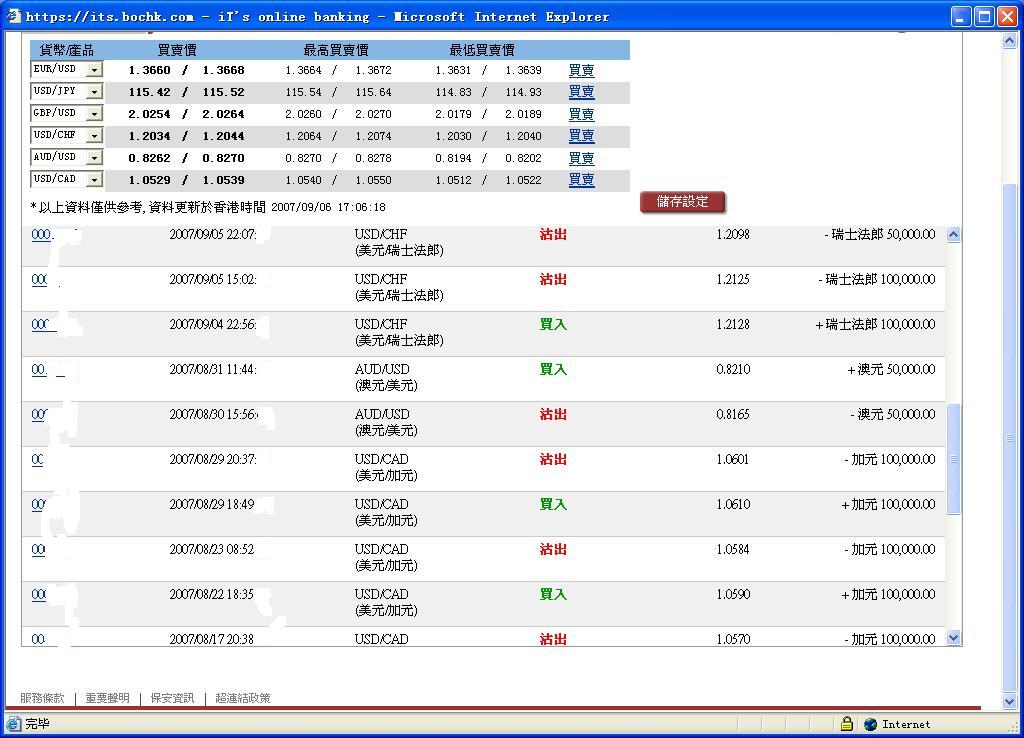The width and height of the screenshot is (1024, 738).
Task: Open transaction dated 2007/08/30 15:56 reference link
Action: tap(39, 415)
